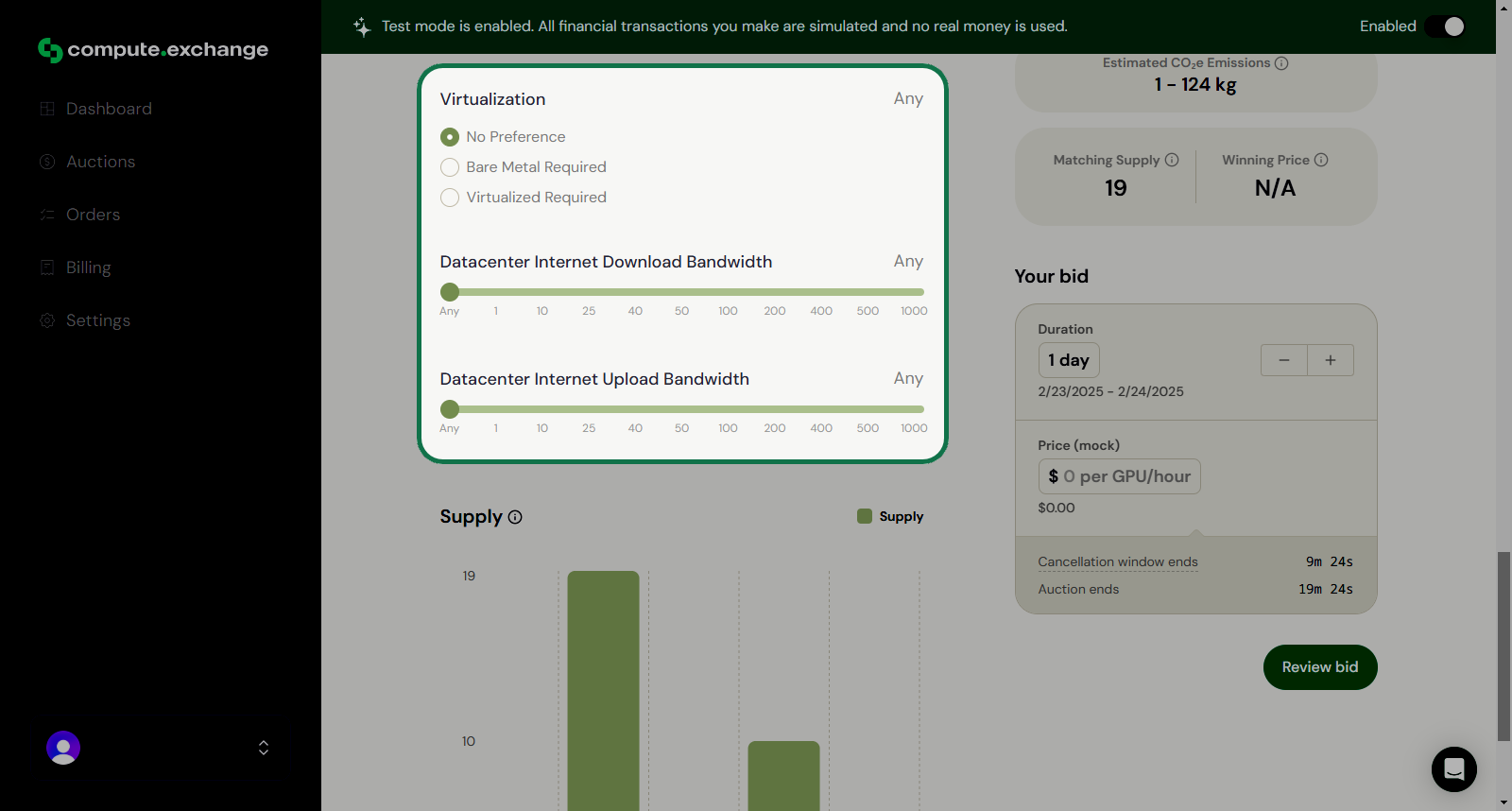Open Dashboard in the sidebar
1512x811 pixels.
click(109, 109)
